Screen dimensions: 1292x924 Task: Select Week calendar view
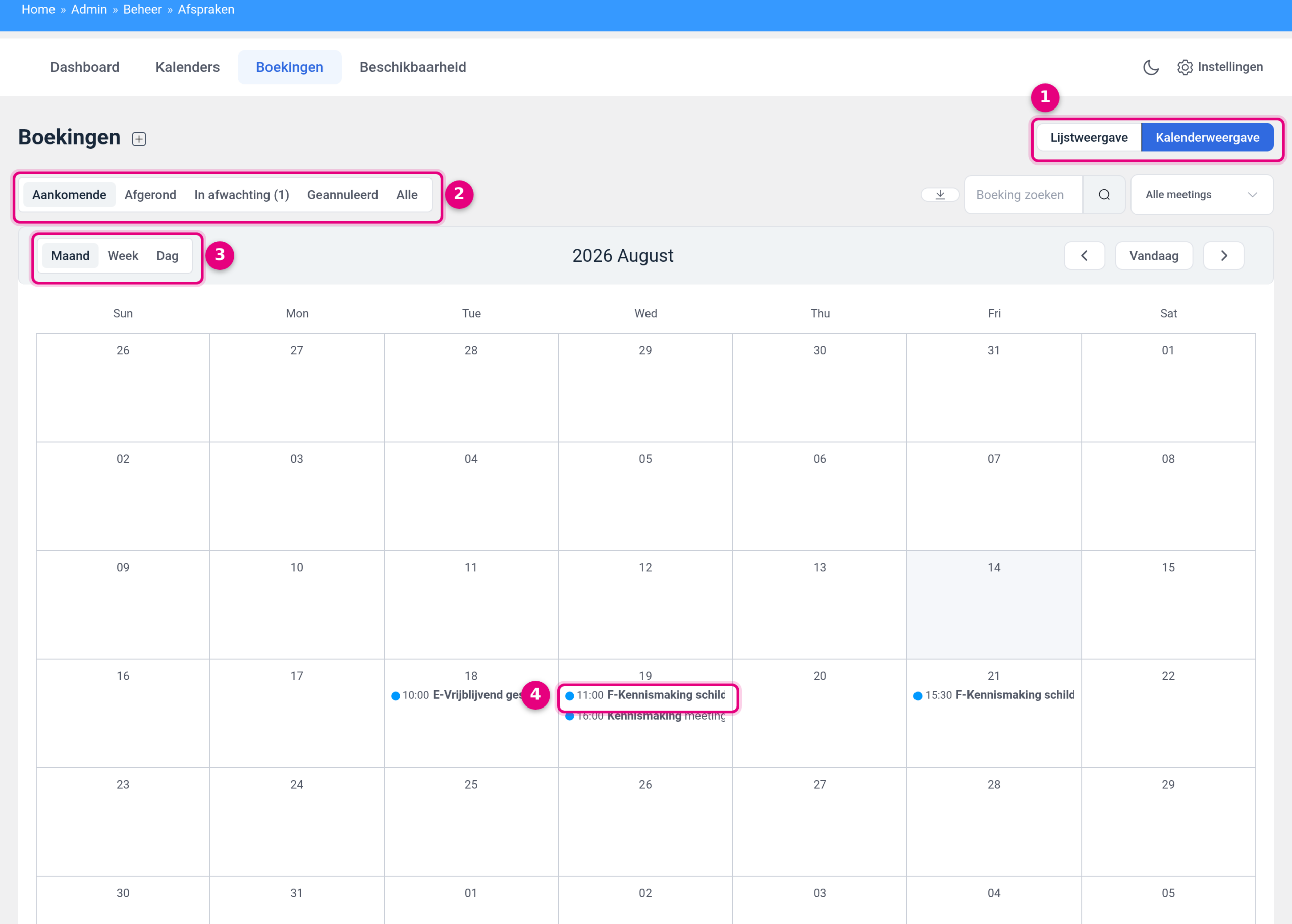tap(123, 256)
